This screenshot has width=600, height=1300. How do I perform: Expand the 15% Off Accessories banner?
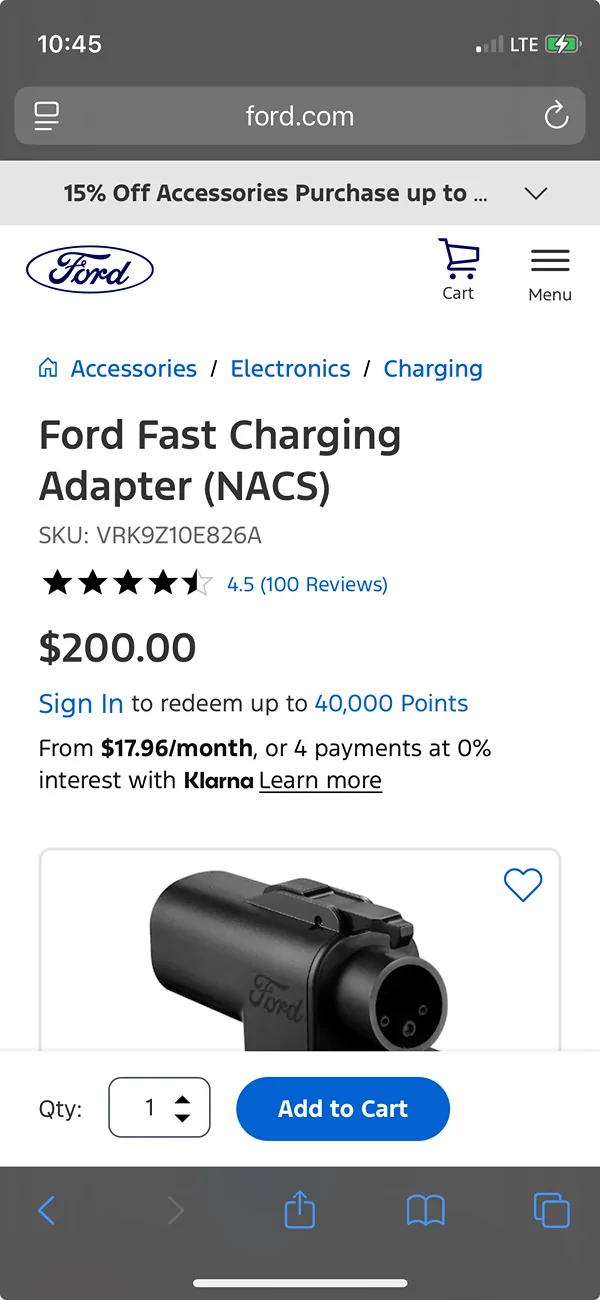point(536,193)
